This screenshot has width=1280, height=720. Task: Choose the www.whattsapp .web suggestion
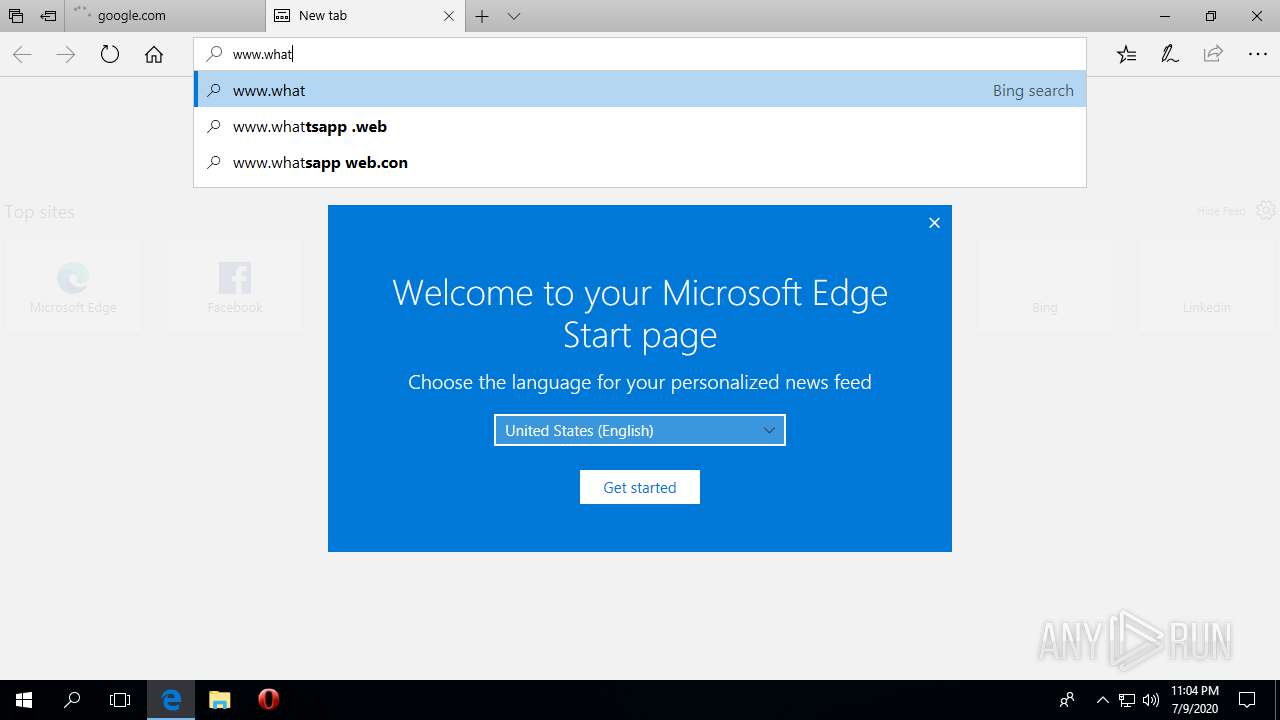click(x=640, y=127)
